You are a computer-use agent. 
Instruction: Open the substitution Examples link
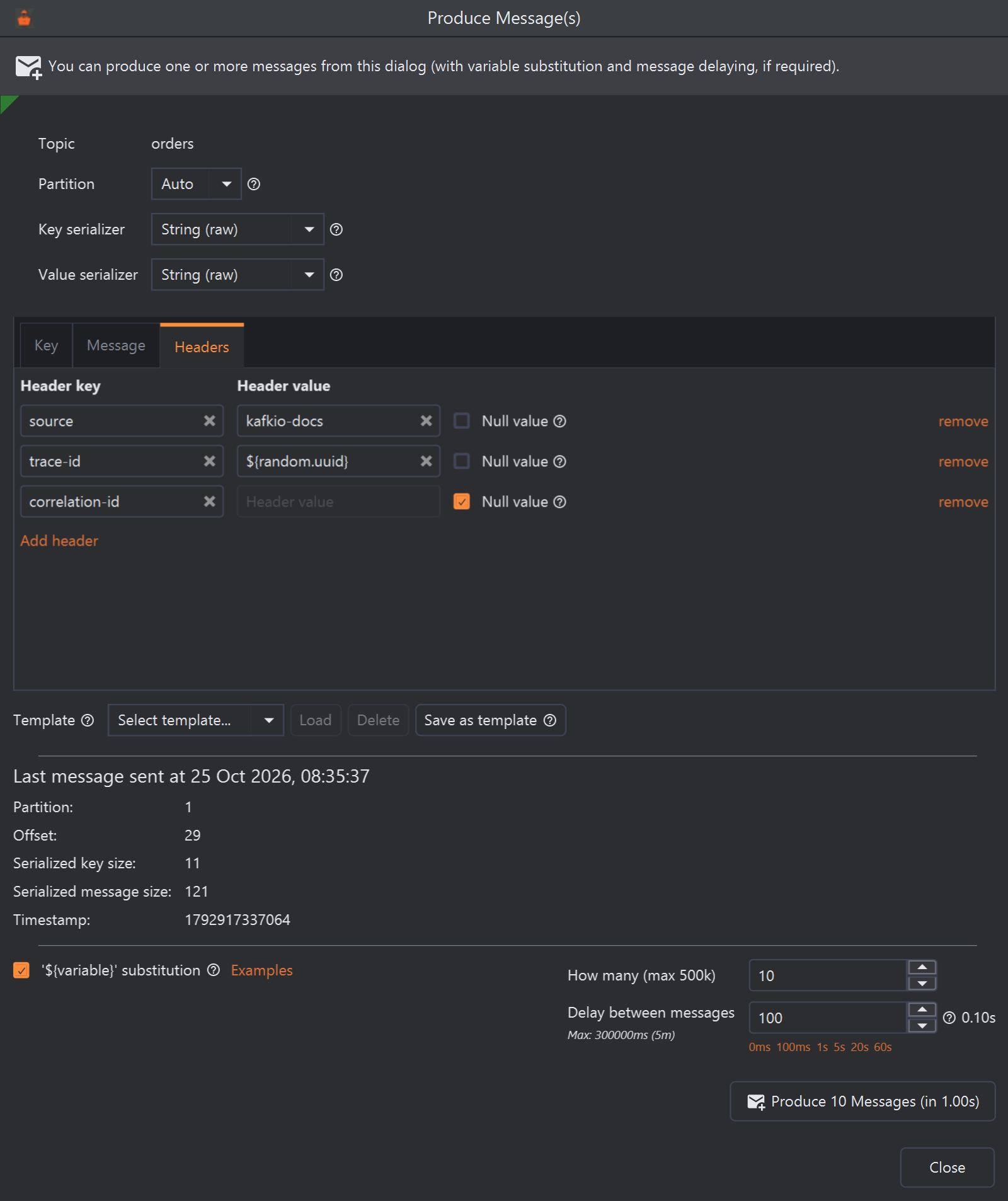tap(261, 970)
